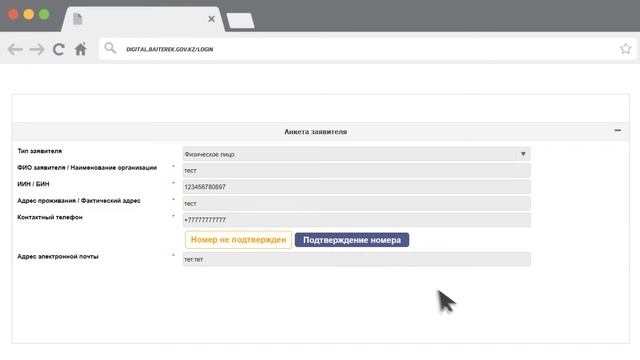The width and height of the screenshot is (640, 360).
Task: Click the green maximize window button
Action: tap(44, 15)
